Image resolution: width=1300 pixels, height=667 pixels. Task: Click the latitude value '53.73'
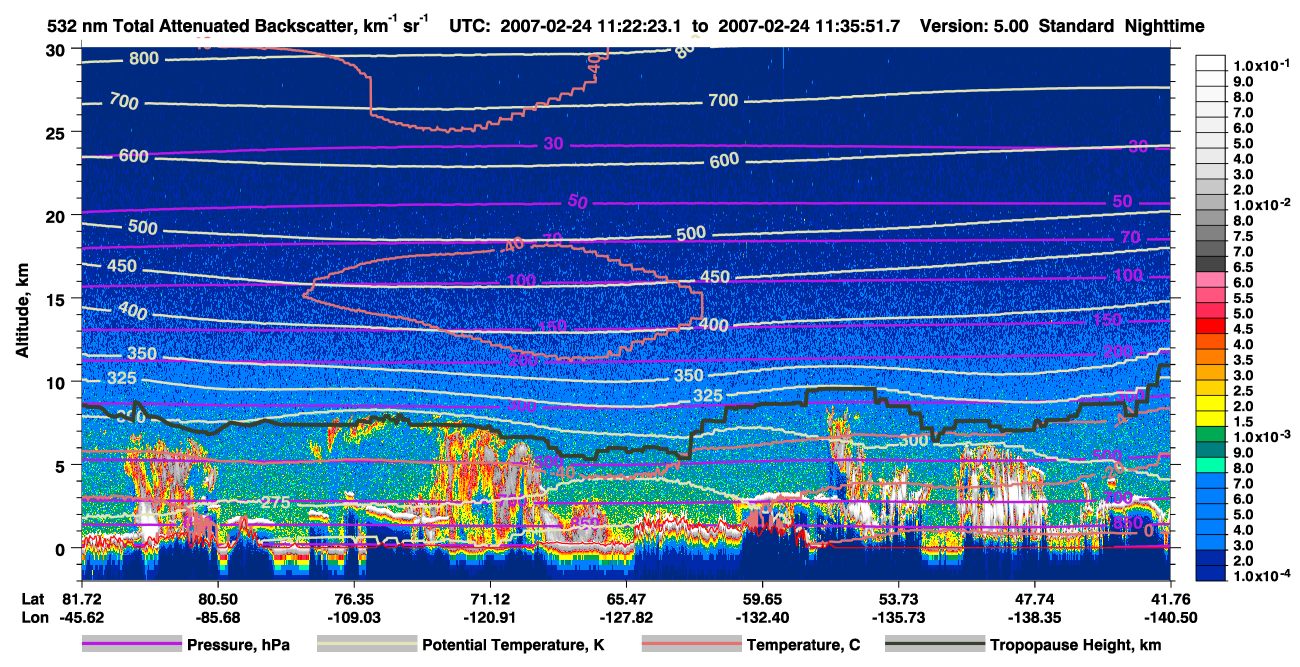(x=899, y=598)
